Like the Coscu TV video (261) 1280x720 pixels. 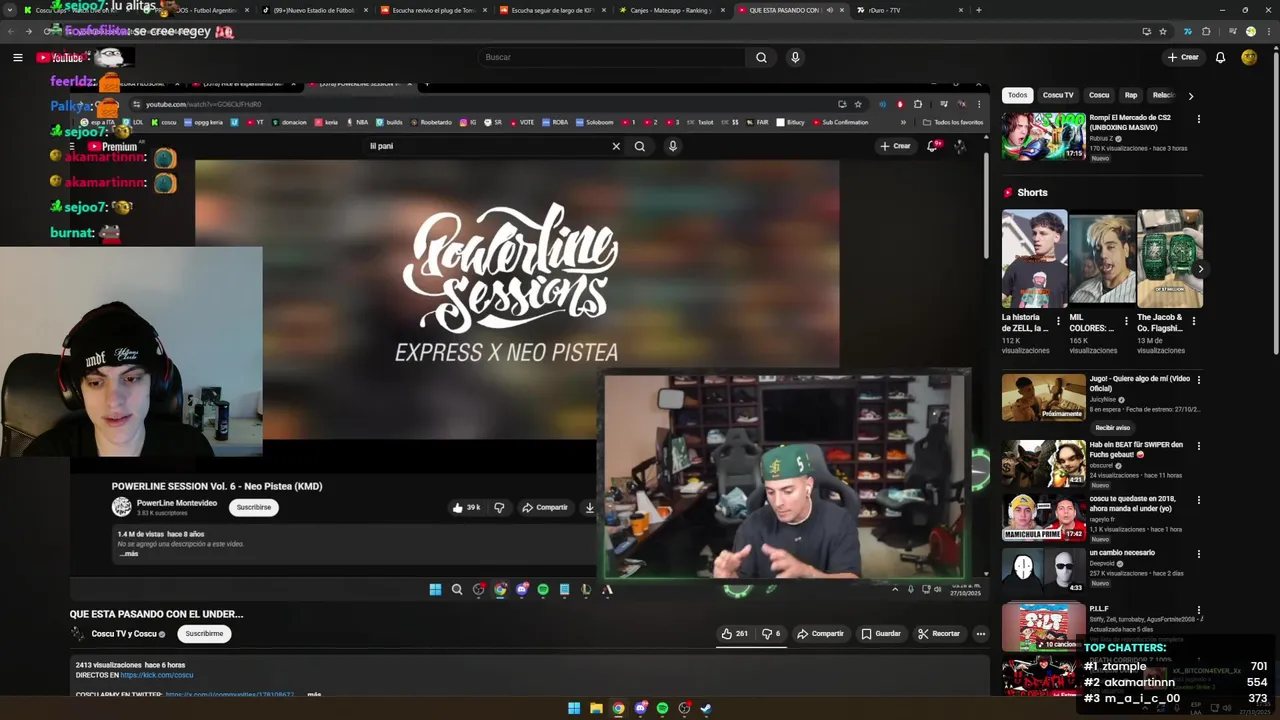735,633
